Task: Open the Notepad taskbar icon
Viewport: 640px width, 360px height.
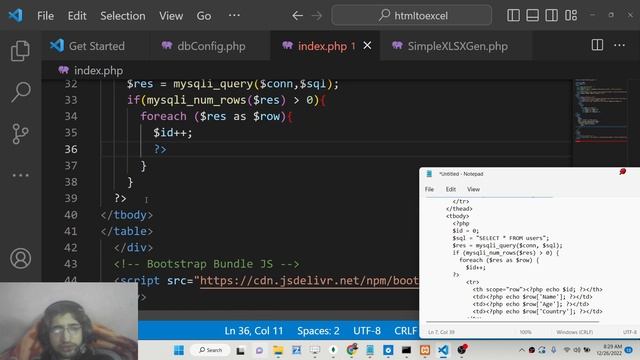Action: click(370, 350)
